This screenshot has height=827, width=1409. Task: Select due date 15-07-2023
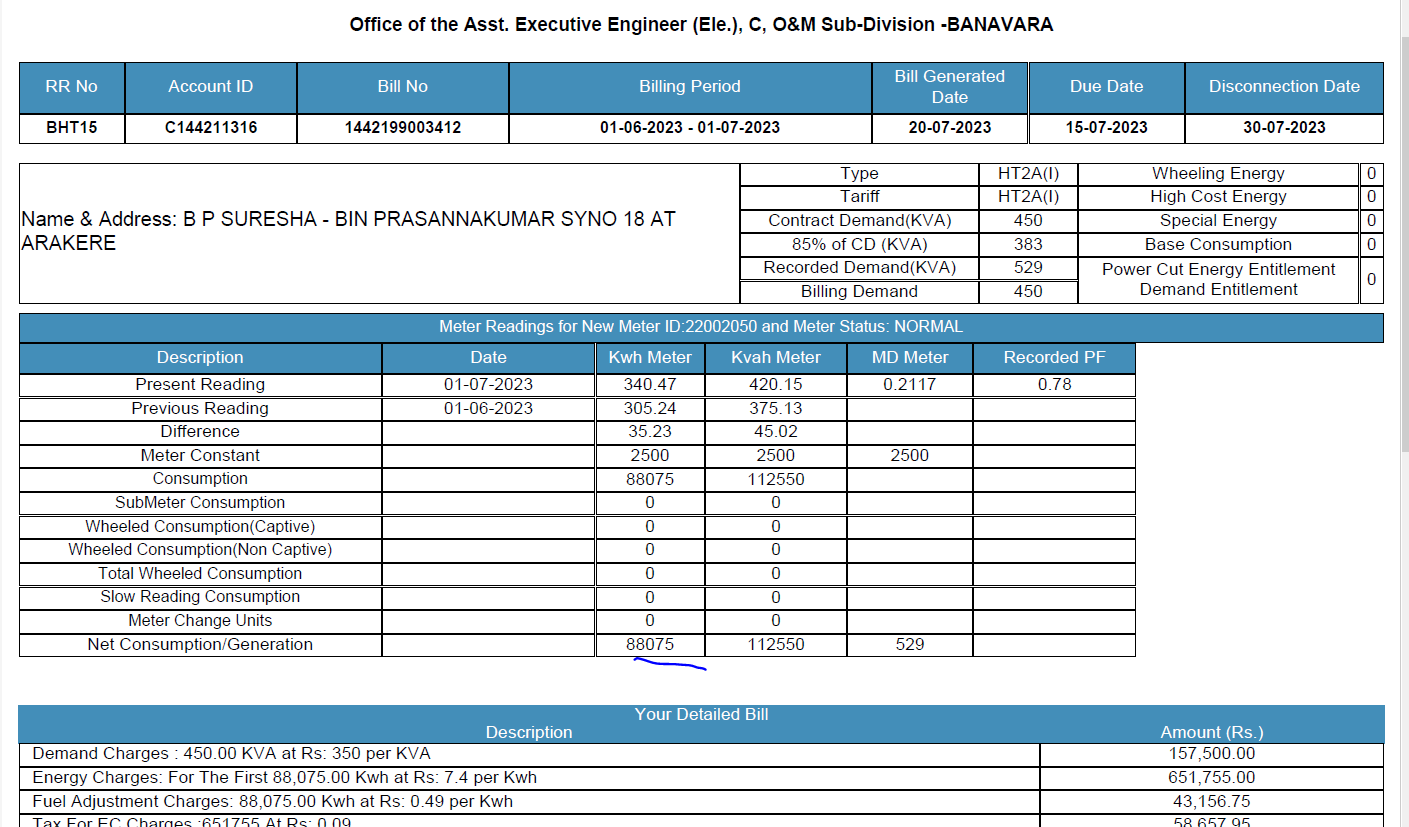tap(1106, 128)
